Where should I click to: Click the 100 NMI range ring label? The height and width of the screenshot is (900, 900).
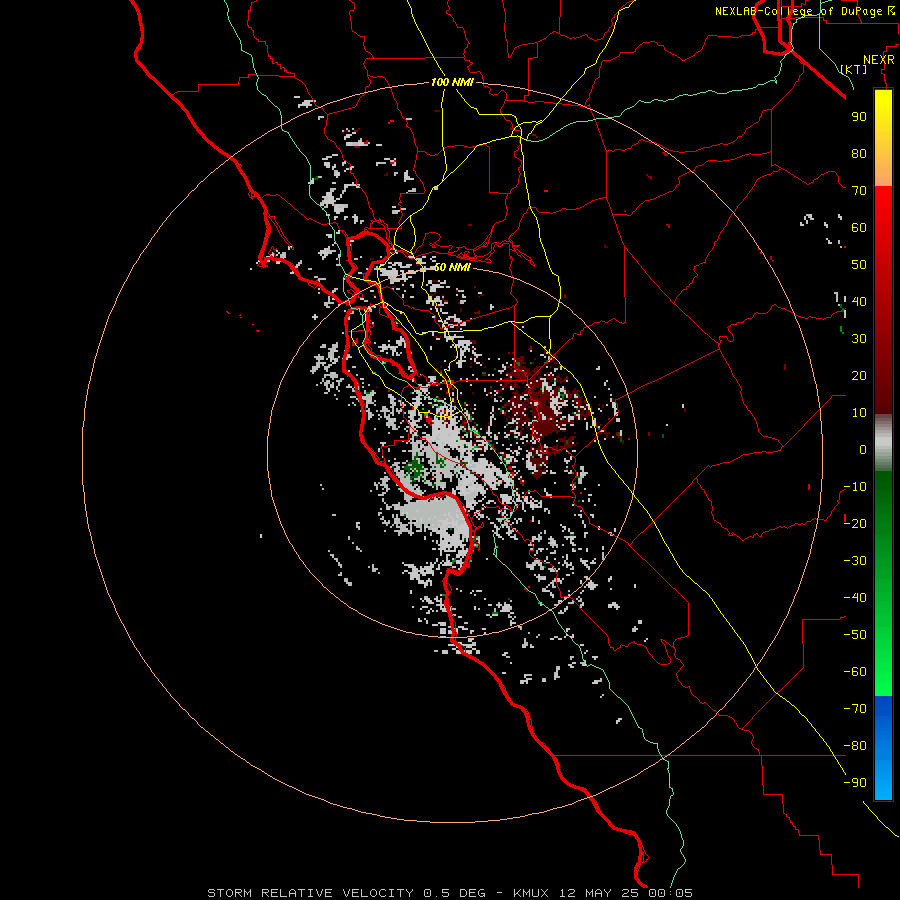pyautogui.click(x=452, y=82)
